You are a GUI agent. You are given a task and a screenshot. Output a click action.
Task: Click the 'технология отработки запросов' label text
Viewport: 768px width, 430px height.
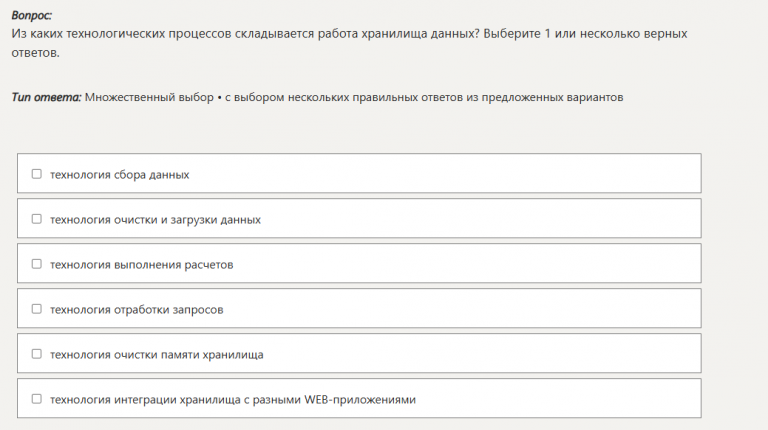(136, 309)
